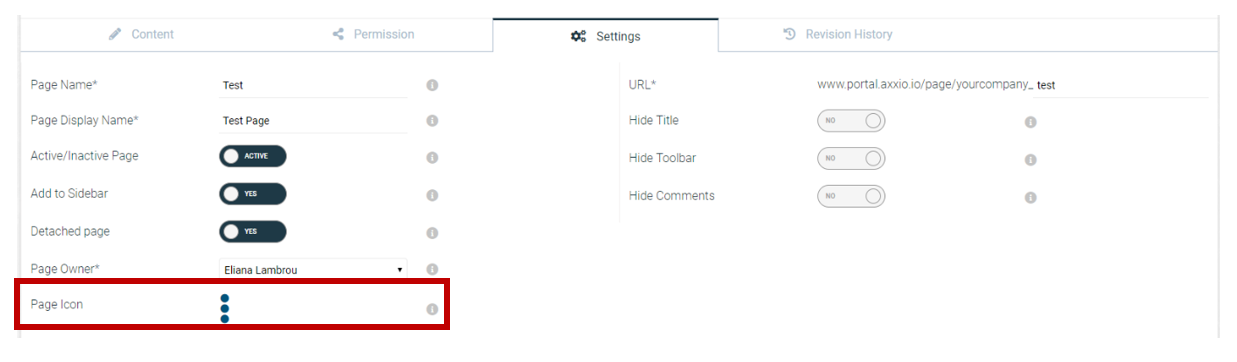Toggle the Add to Sidebar switch
This screenshot has width=1237, height=362.
(x=253, y=194)
